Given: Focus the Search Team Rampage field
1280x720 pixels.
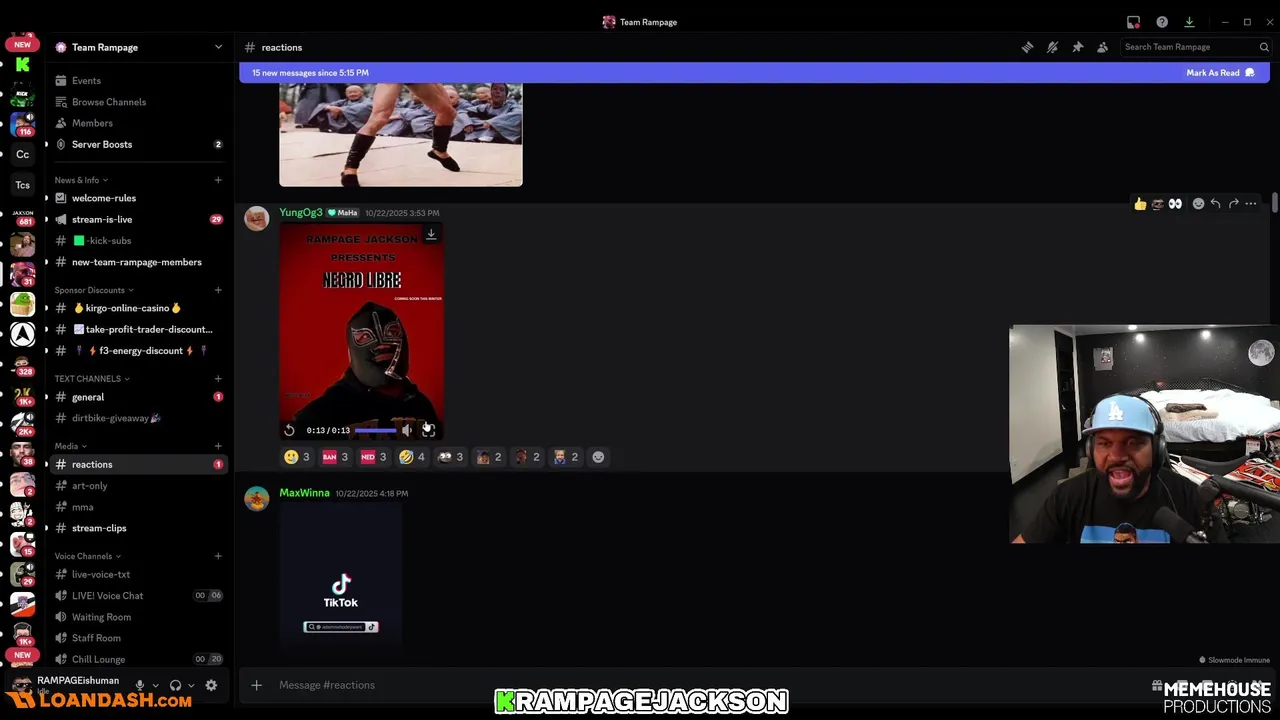Looking at the screenshot, I should tap(1195, 47).
